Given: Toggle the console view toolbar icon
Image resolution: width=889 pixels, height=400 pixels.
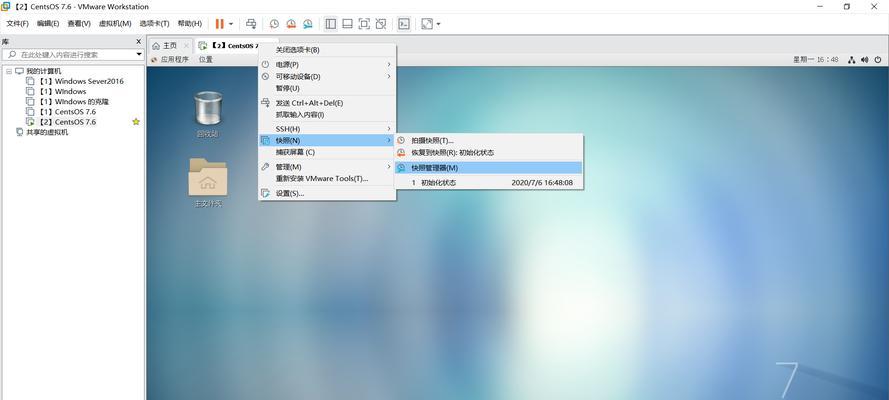Looking at the screenshot, I should tap(404, 24).
